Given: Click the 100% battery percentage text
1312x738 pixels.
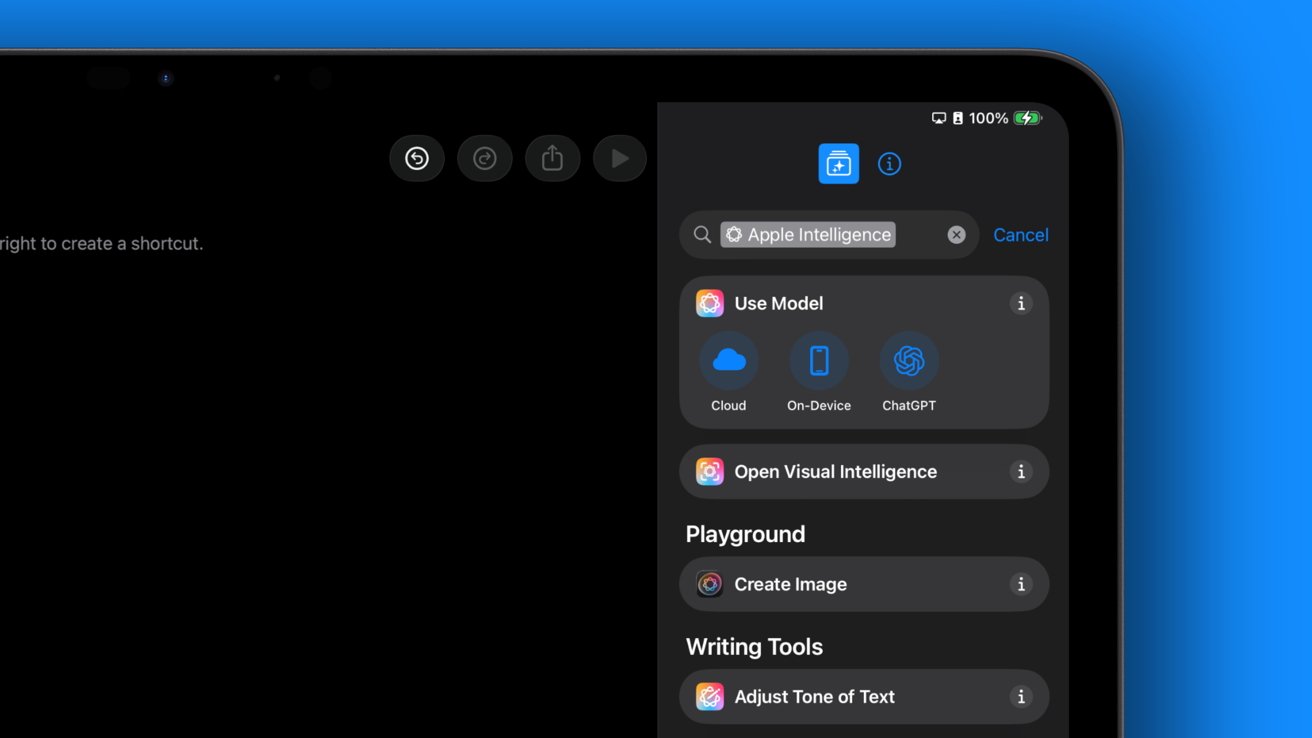Looking at the screenshot, I should 988,118.
